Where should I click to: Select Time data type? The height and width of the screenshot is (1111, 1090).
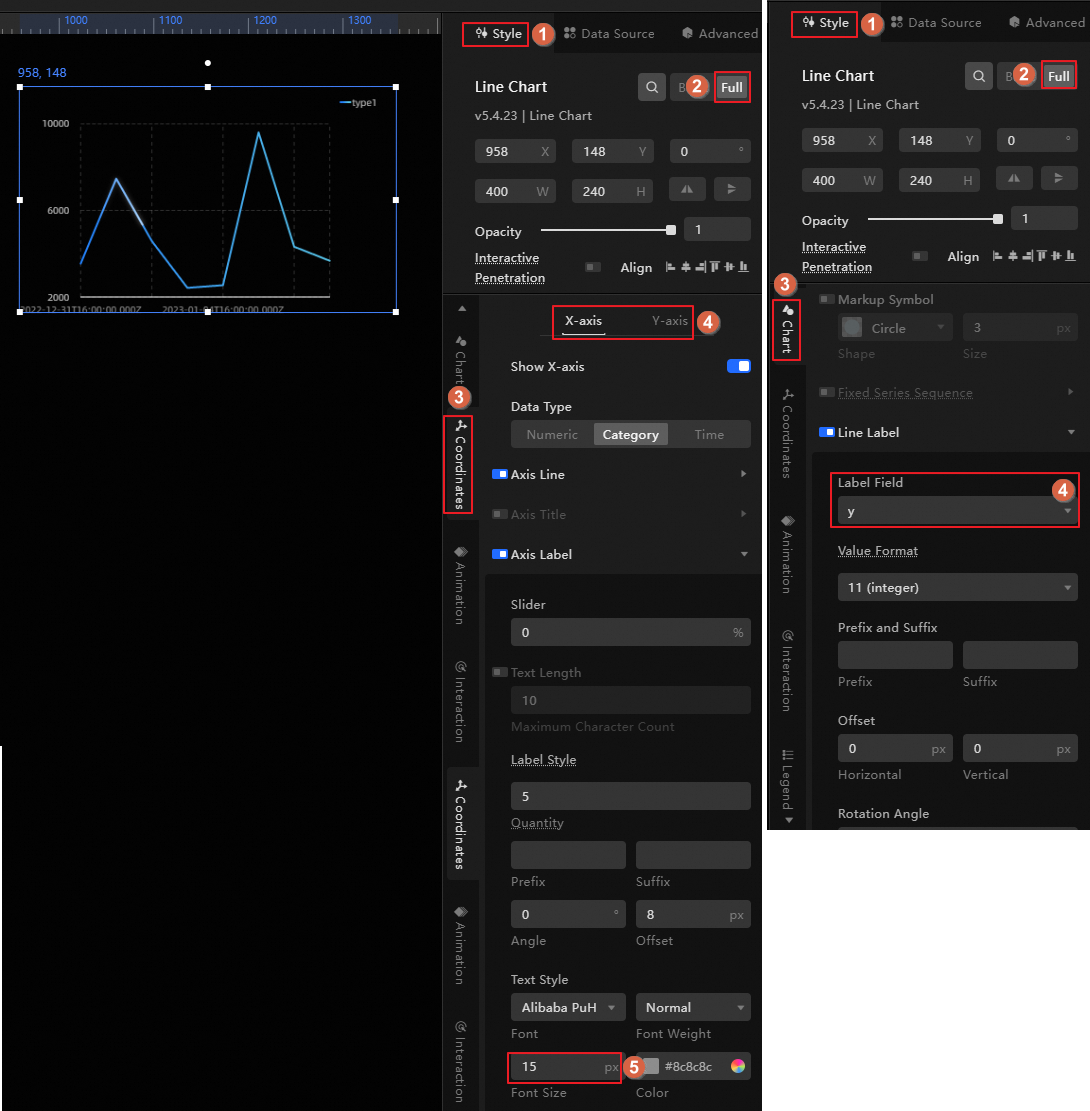click(709, 434)
